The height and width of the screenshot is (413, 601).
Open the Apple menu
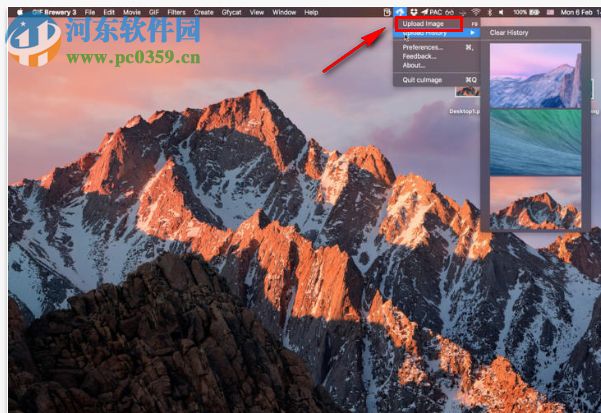coord(20,12)
